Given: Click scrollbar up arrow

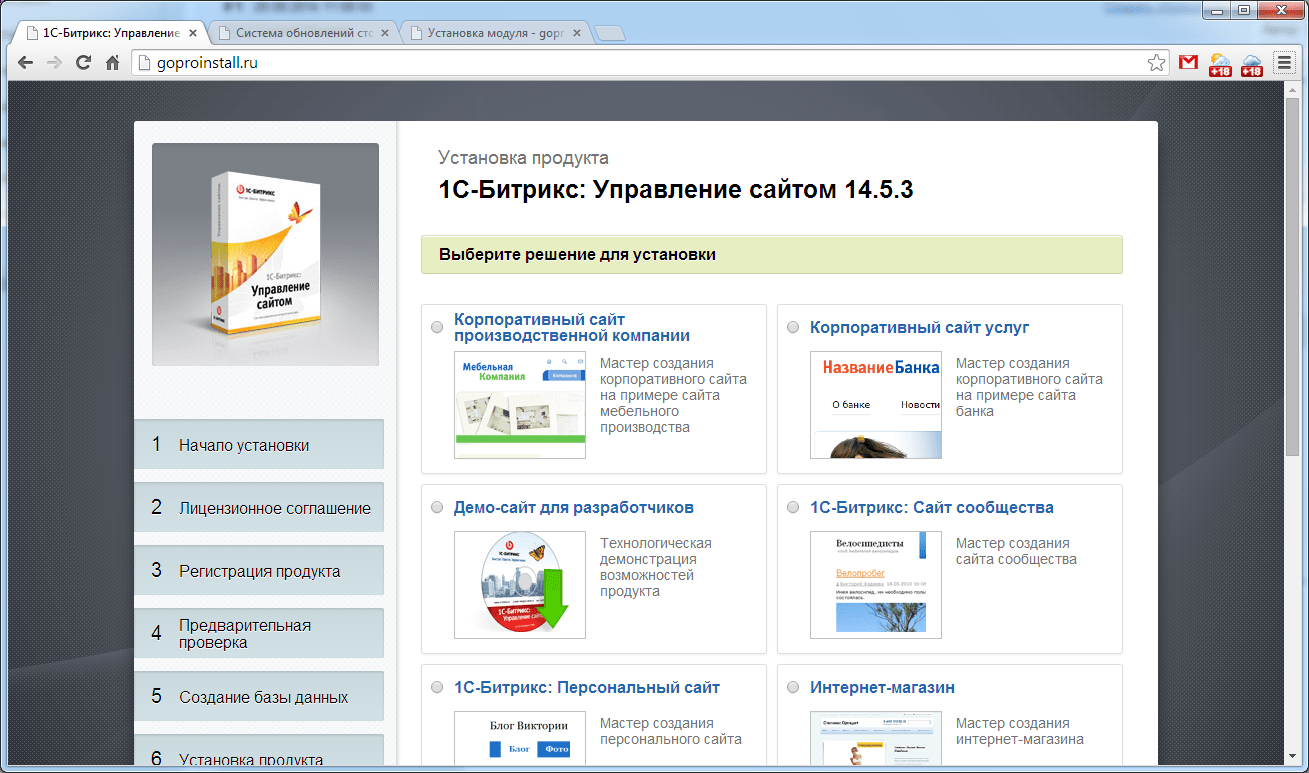Looking at the screenshot, I should tap(1292, 90).
